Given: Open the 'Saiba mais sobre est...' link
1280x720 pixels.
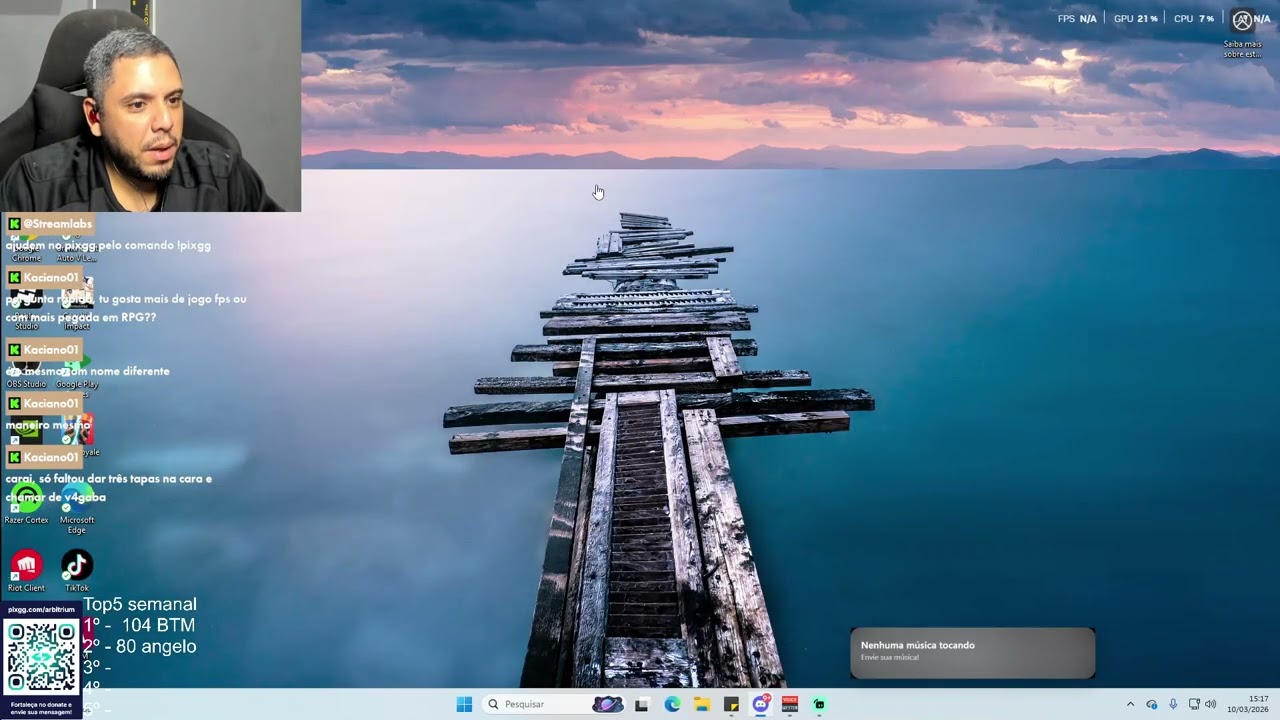Looking at the screenshot, I should coord(1242,49).
